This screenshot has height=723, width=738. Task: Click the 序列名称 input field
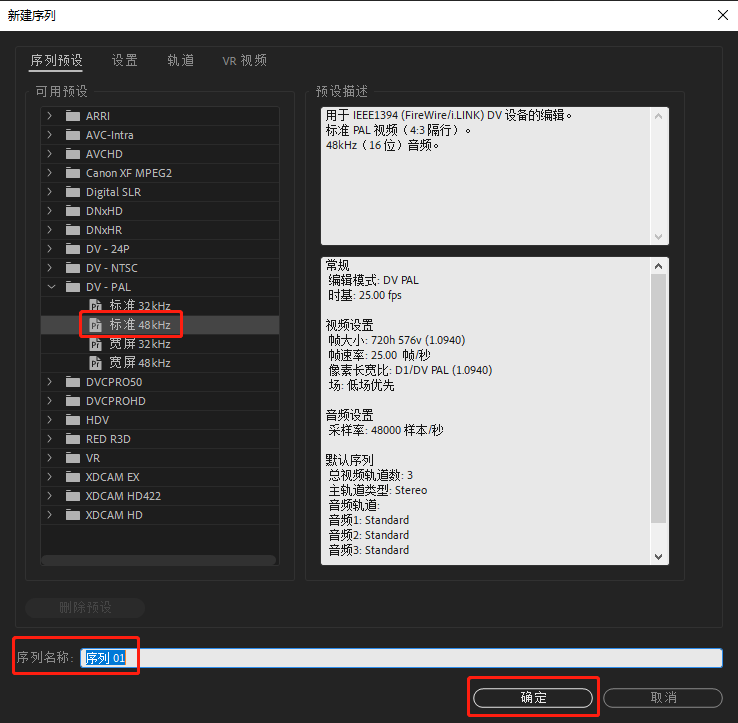pos(401,658)
